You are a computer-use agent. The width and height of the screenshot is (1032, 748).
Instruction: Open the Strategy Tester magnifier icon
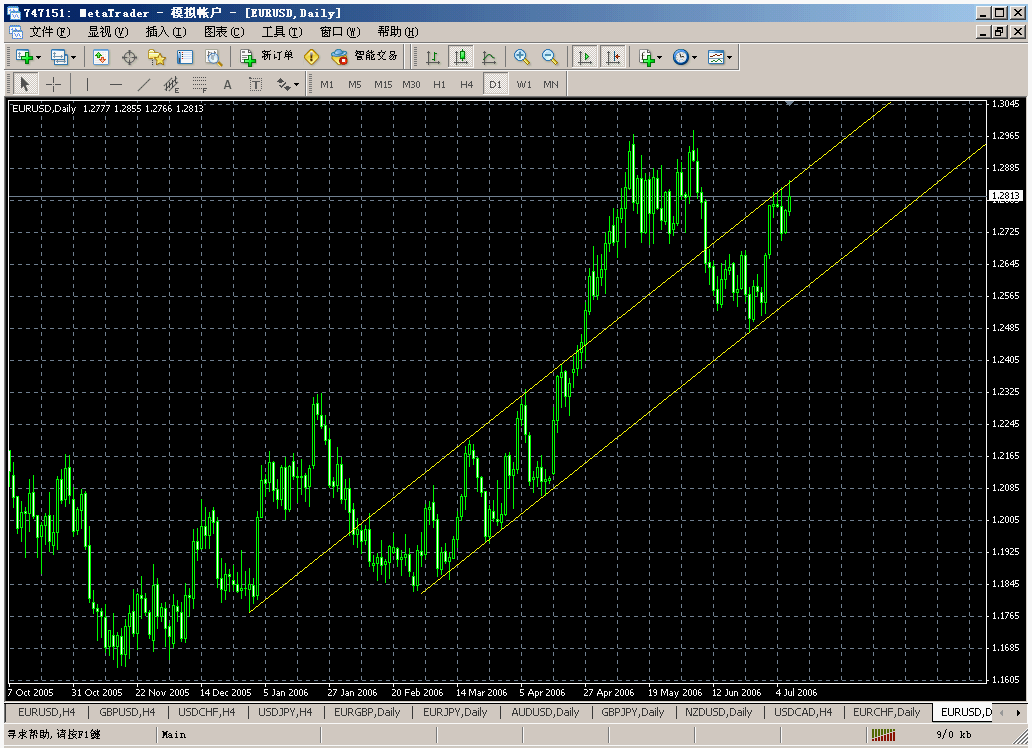pyautogui.click(x=213, y=57)
